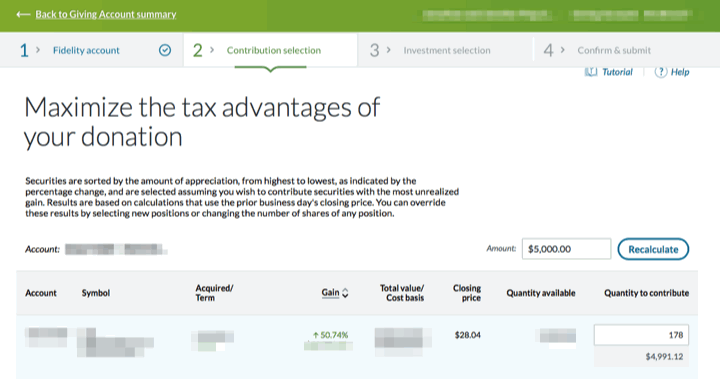
Task: Click the Quantity to contribute field with 178
Action: point(641,335)
